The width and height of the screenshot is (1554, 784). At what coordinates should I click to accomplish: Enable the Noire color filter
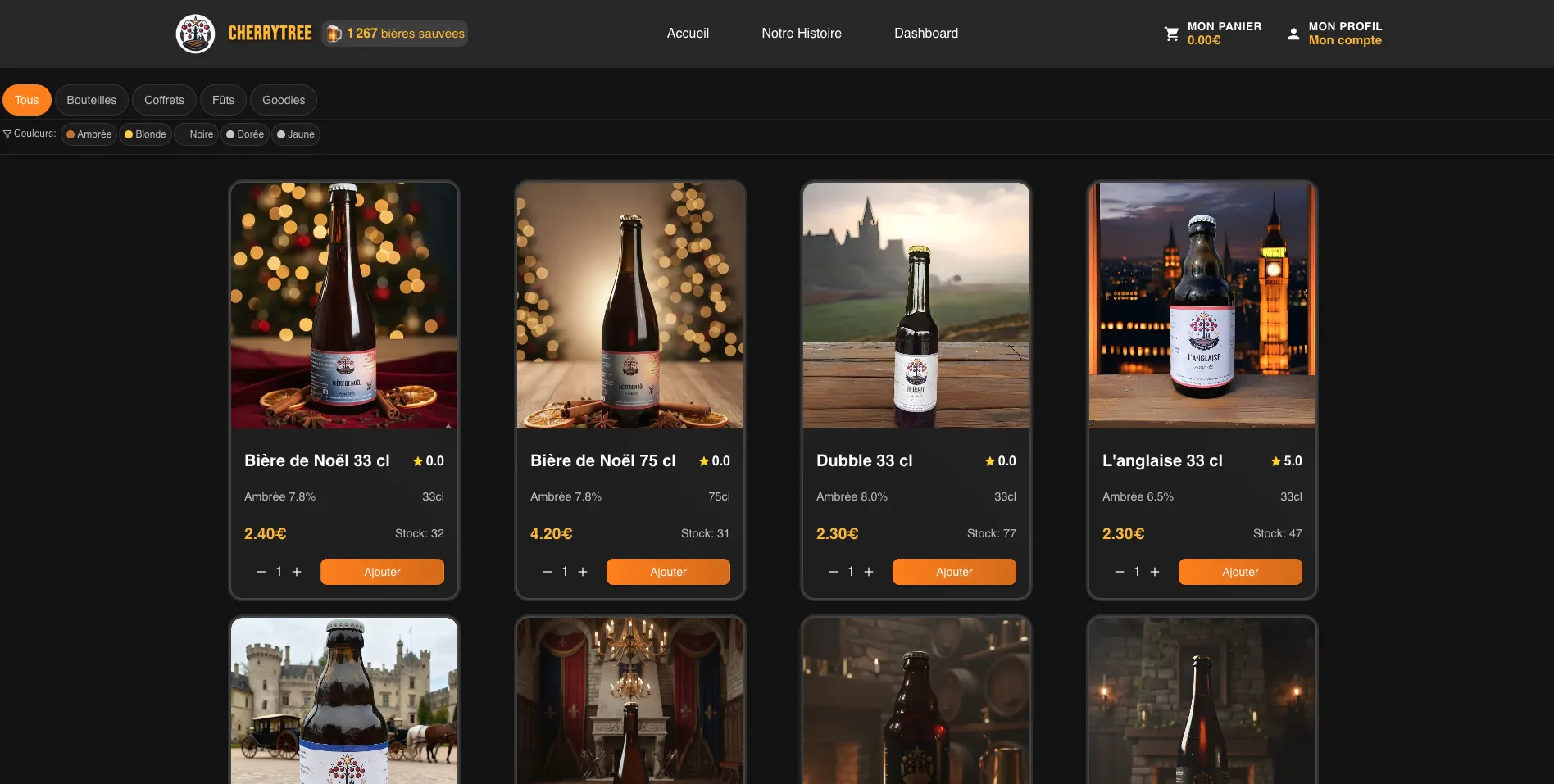click(x=197, y=134)
